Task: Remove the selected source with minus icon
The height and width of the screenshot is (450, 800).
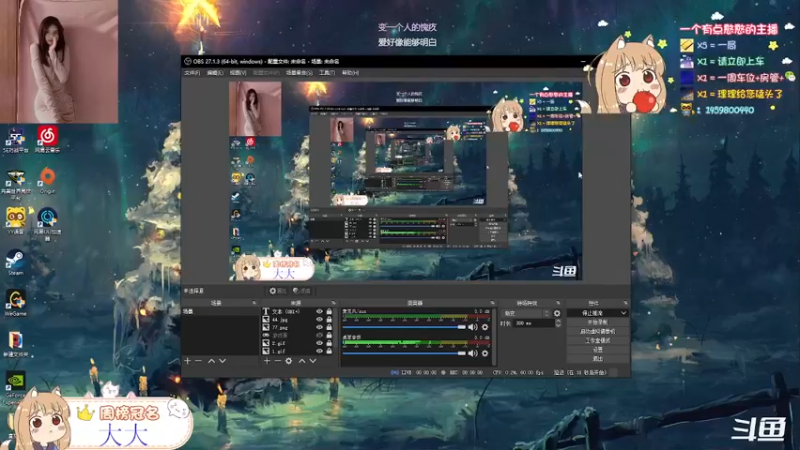Action: coord(278,361)
